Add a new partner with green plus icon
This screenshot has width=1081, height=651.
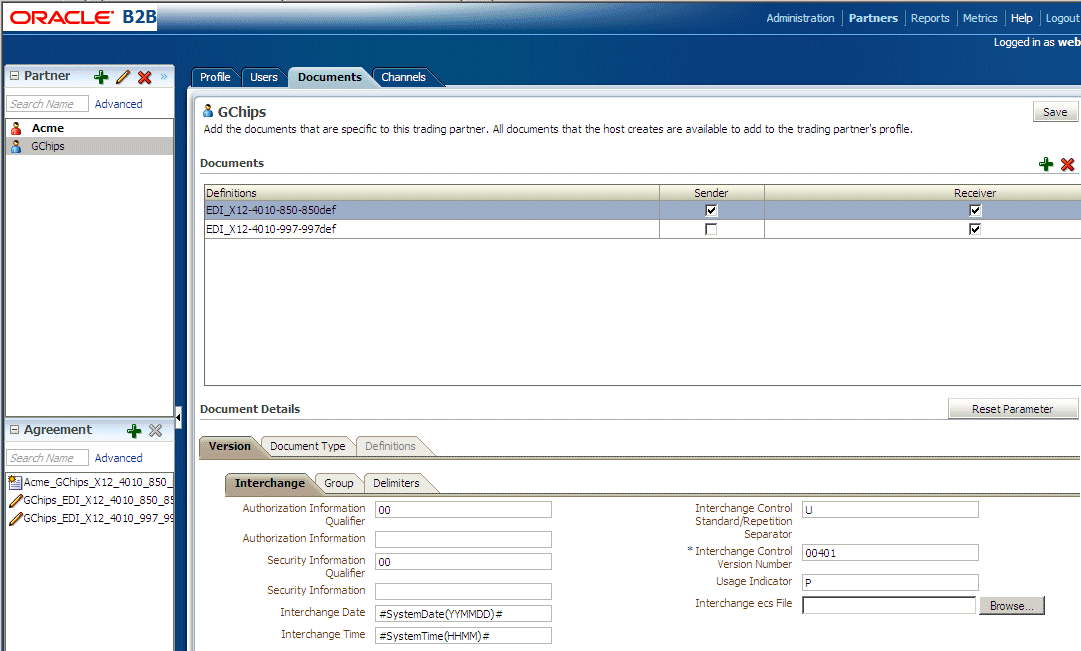pos(101,77)
